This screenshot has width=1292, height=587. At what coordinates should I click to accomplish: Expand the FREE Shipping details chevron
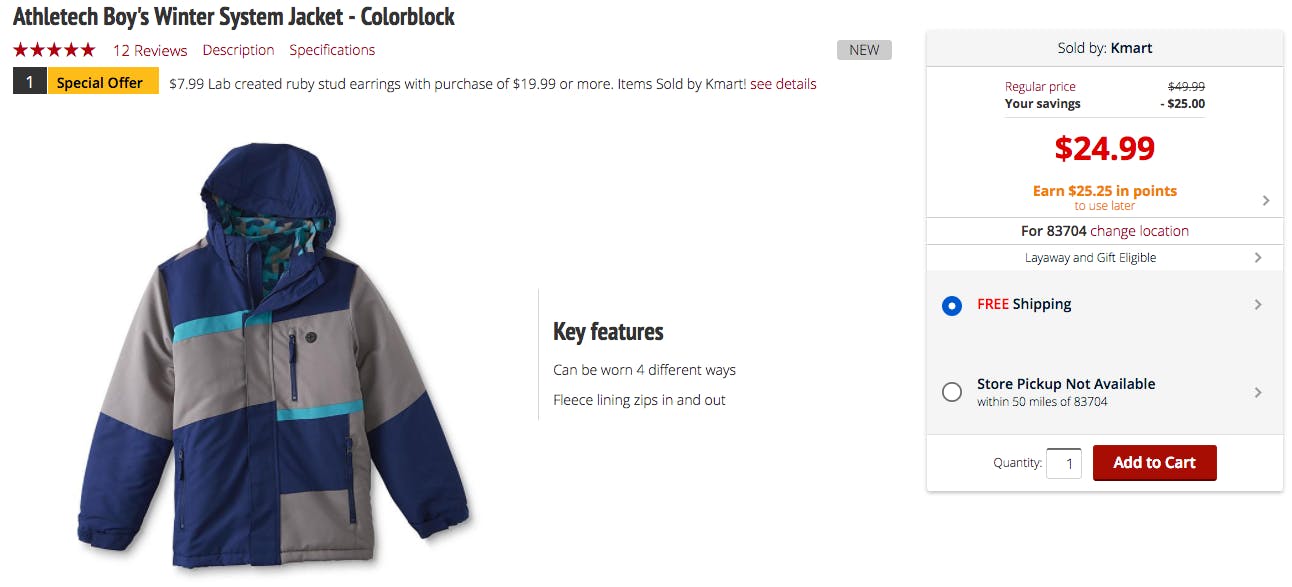(x=1258, y=304)
